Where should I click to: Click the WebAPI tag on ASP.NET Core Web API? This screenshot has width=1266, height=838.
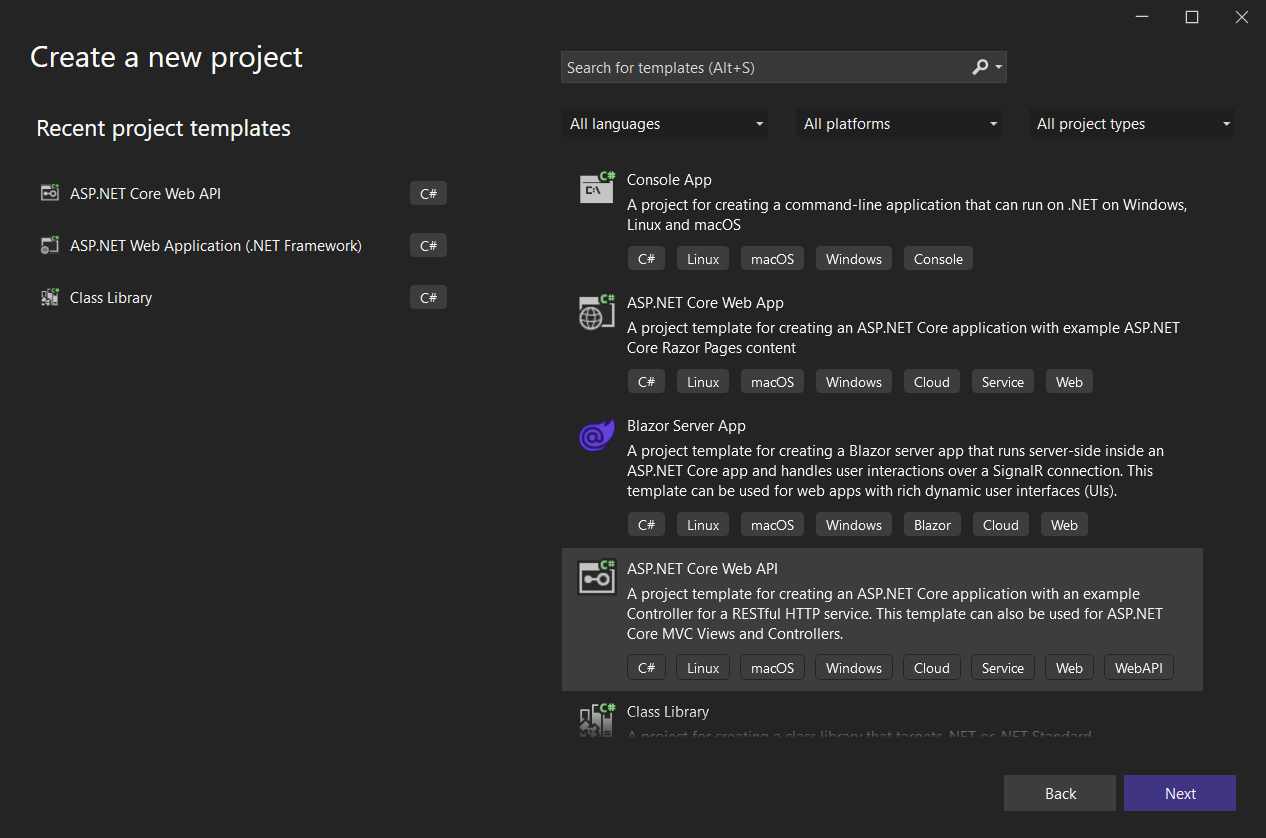click(x=1138, y=668)
